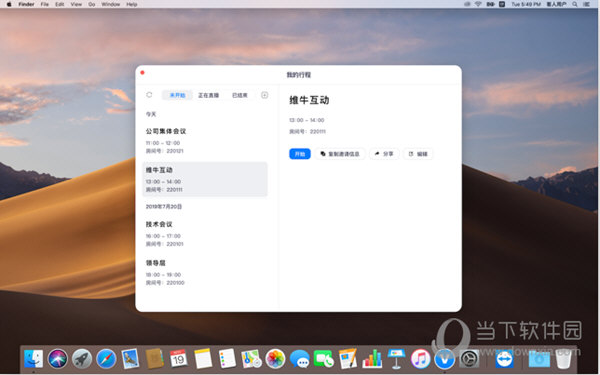Click the 编辑 edit button
This screenshot has height=375, width=600.
[418, 154]
